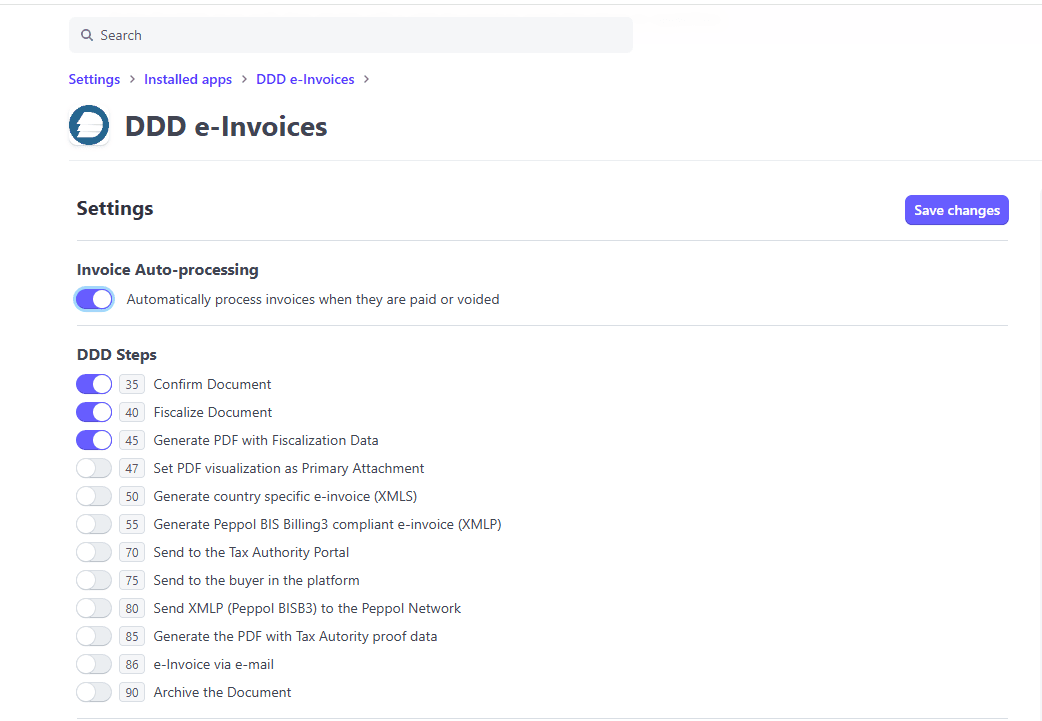Click the Save changes button
The height and width of the screenshot is (721, 1042).
click(x=956, y=210)
